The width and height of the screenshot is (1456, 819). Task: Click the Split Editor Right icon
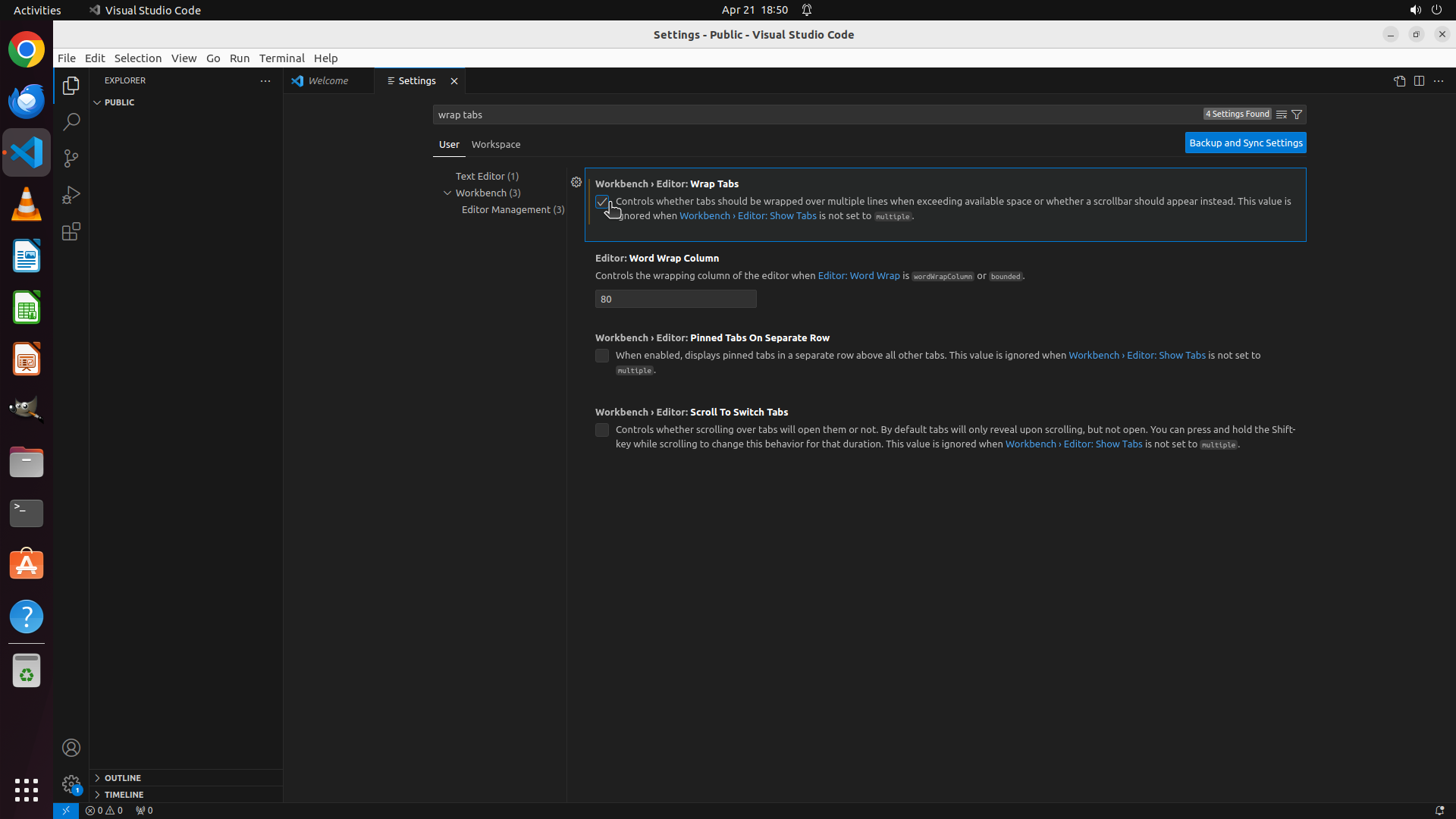pos(1419,81)
